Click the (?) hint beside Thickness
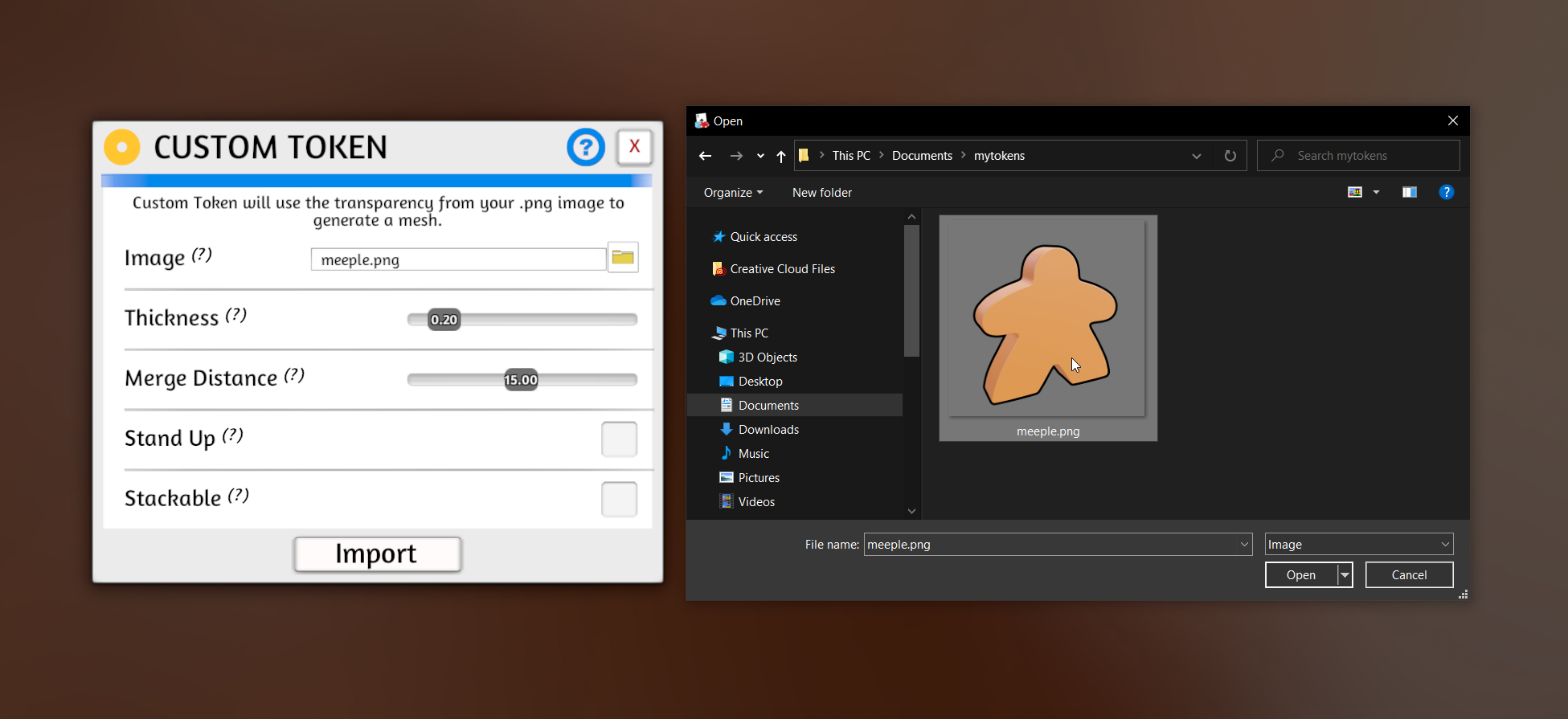 pyautogui.click(x=235, y=315)
